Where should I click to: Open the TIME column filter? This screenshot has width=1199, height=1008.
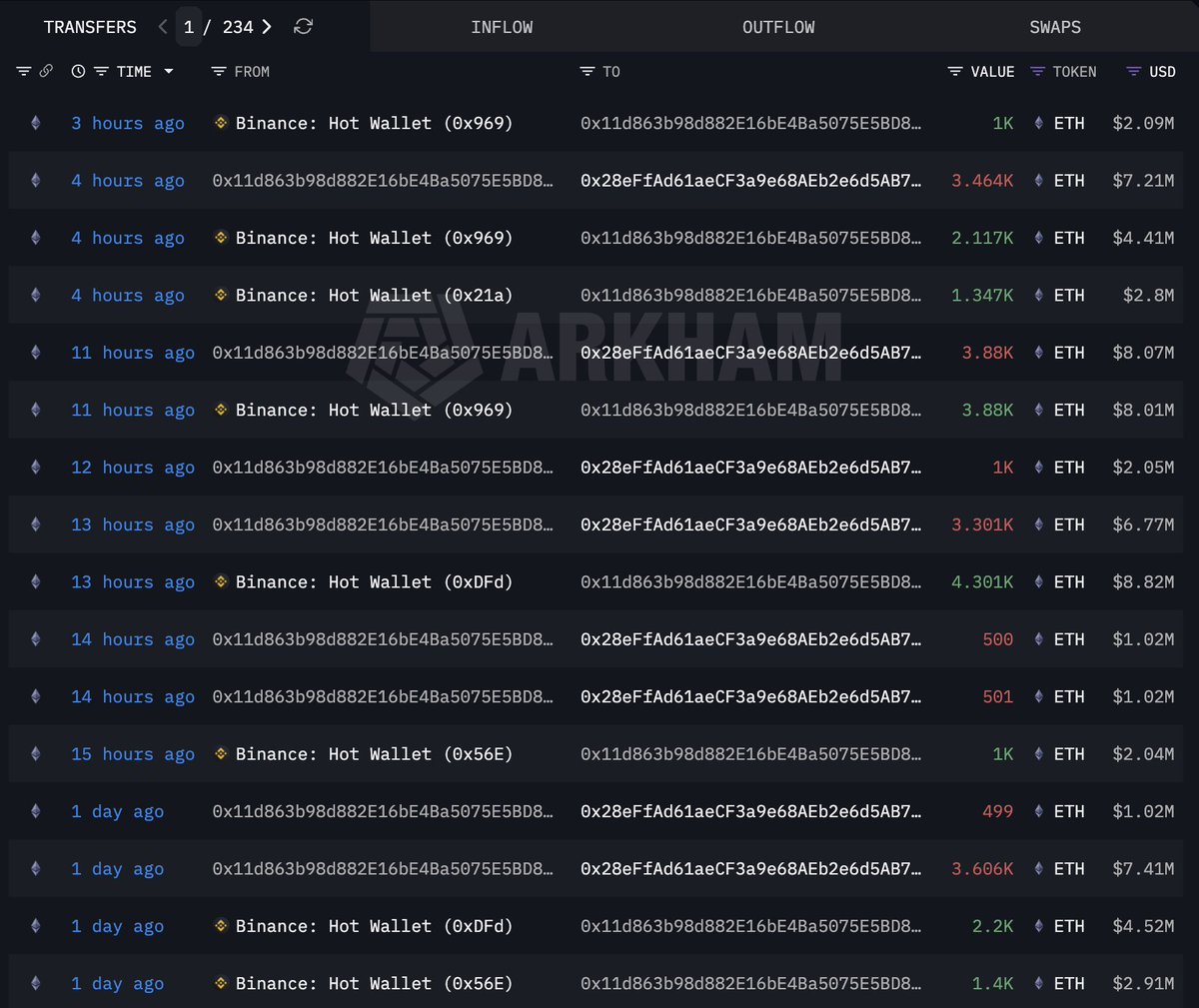101,72
